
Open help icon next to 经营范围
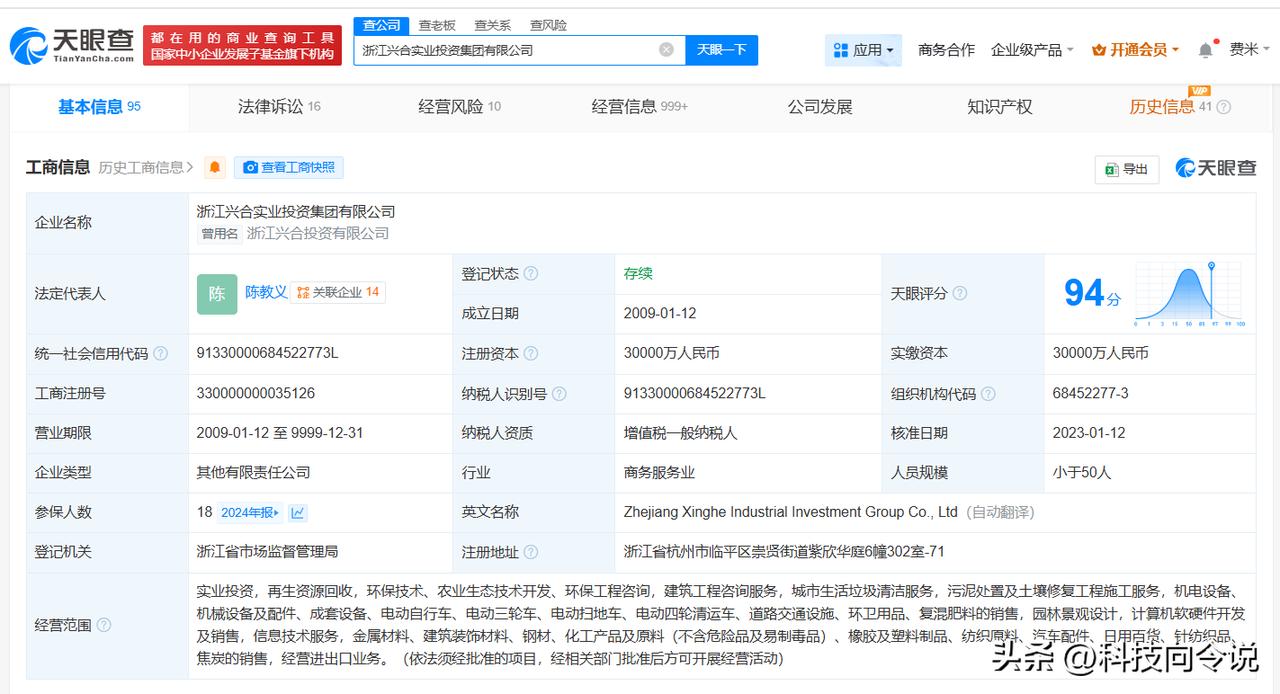(x=104, y=626)
